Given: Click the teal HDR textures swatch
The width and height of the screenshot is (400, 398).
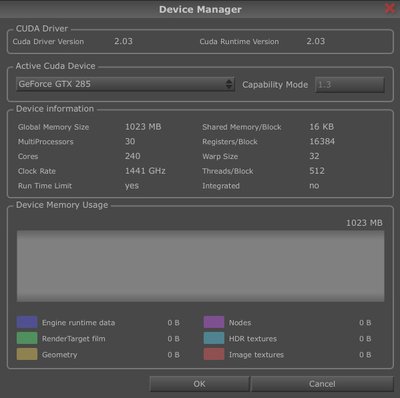Looking at the screenshot, I should [x=214, y=338].
